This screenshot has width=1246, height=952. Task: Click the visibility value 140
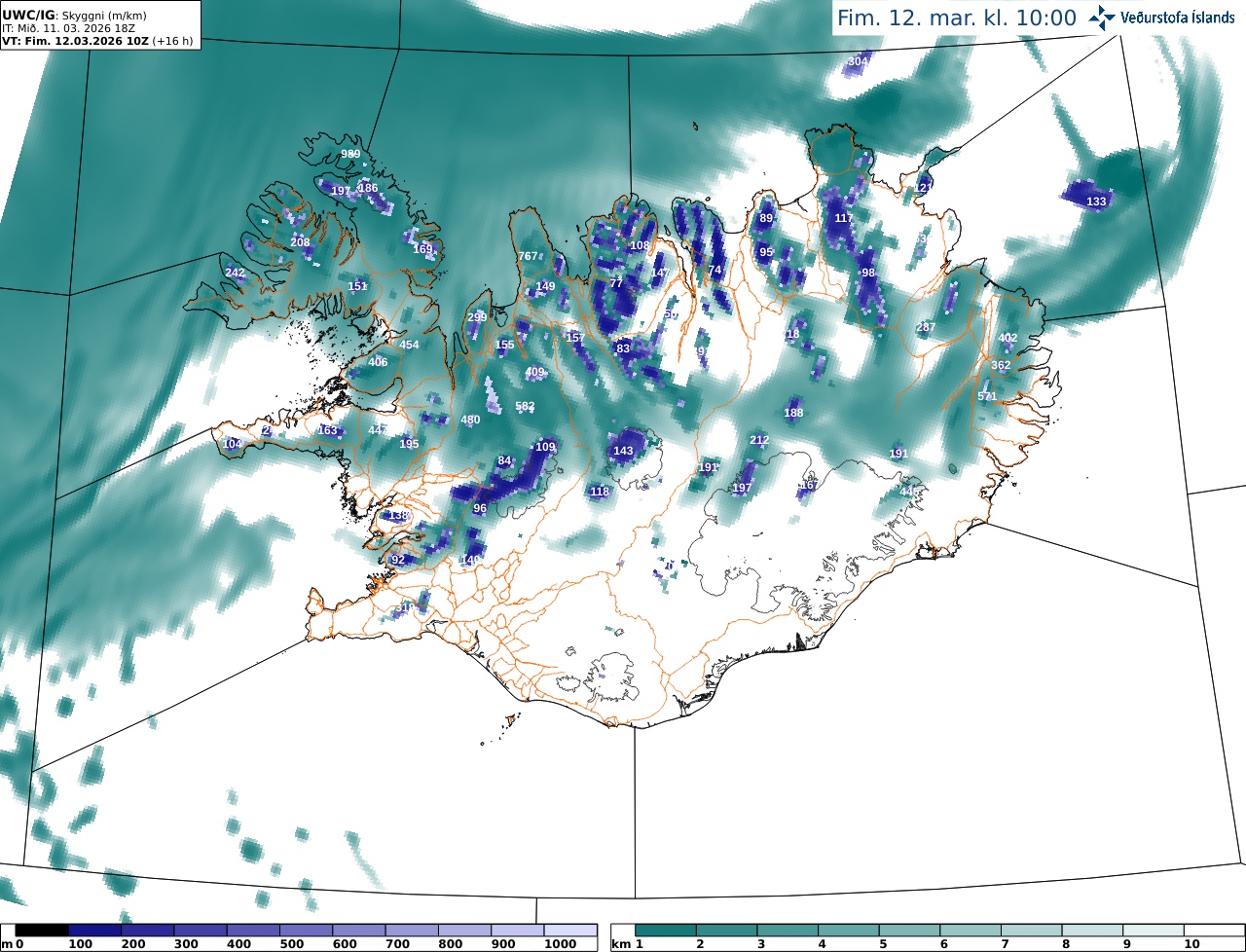click(x=470, y=560)
